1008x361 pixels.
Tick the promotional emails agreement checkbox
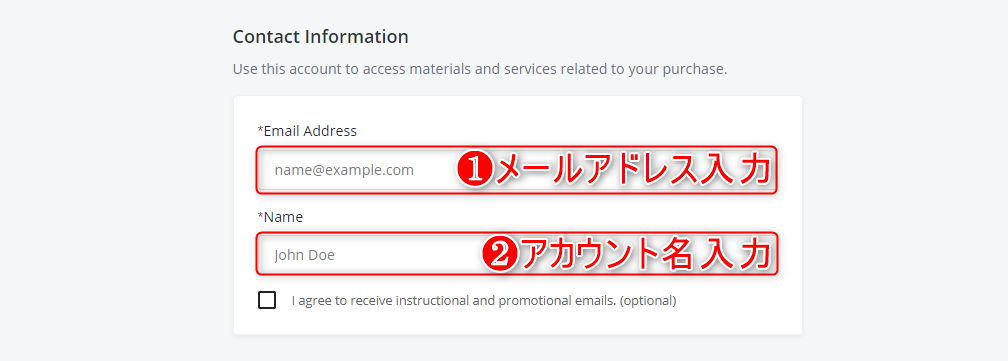tap(267, 300)
